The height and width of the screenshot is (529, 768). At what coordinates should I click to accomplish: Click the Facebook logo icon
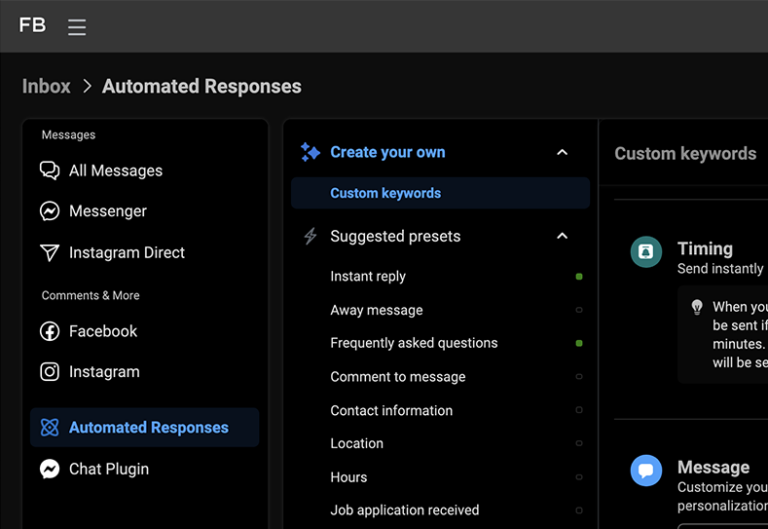coord(49,331)
